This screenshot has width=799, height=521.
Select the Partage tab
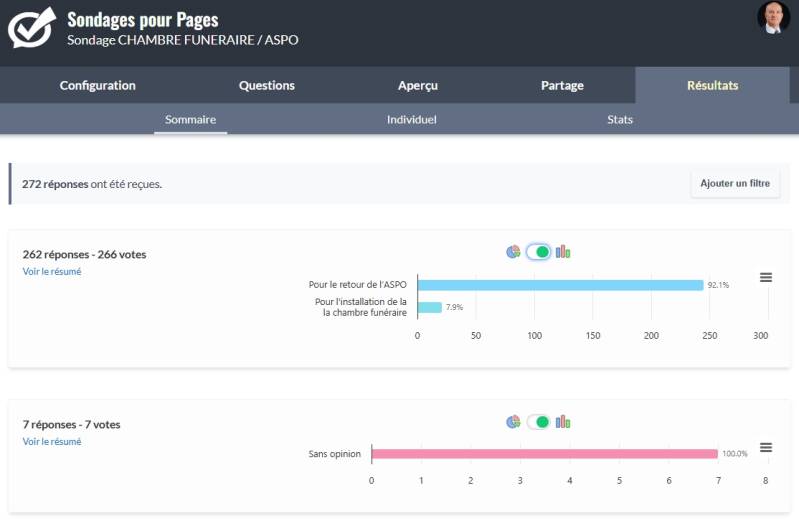pyautogui.click(x=562, y=85)
